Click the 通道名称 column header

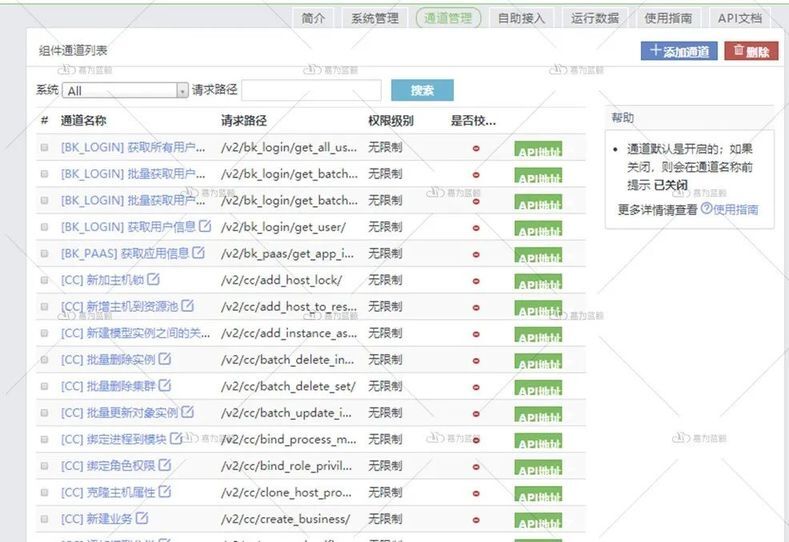pos(84,121)
